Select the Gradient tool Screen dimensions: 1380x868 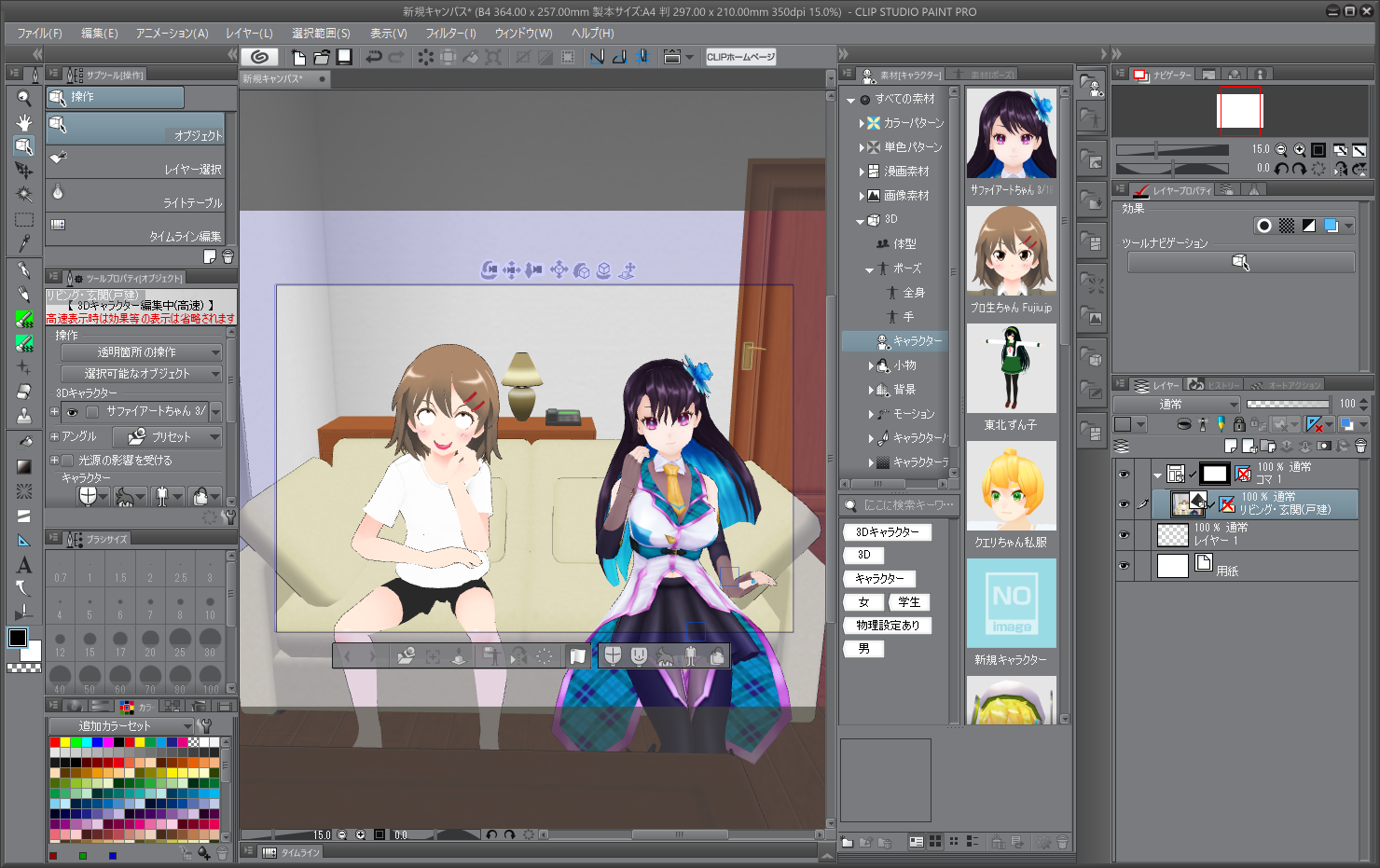pos(24,466)
